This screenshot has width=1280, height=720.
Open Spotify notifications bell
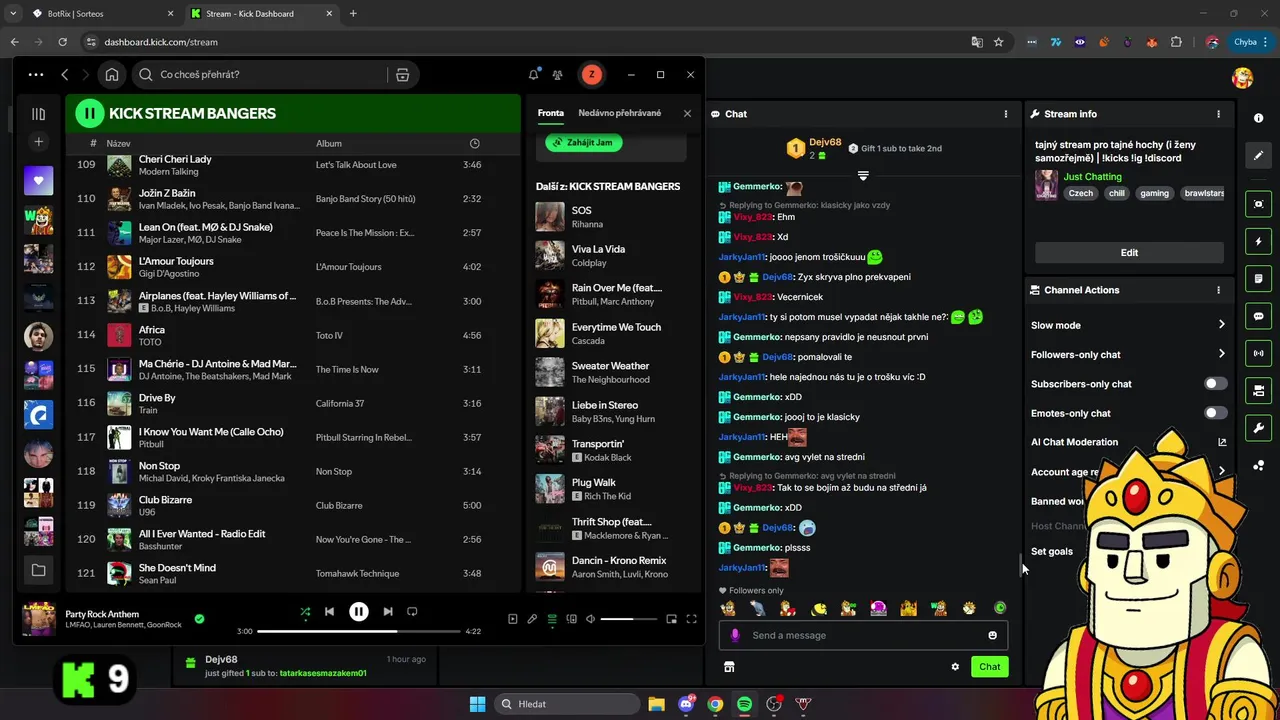click(534, 74)
